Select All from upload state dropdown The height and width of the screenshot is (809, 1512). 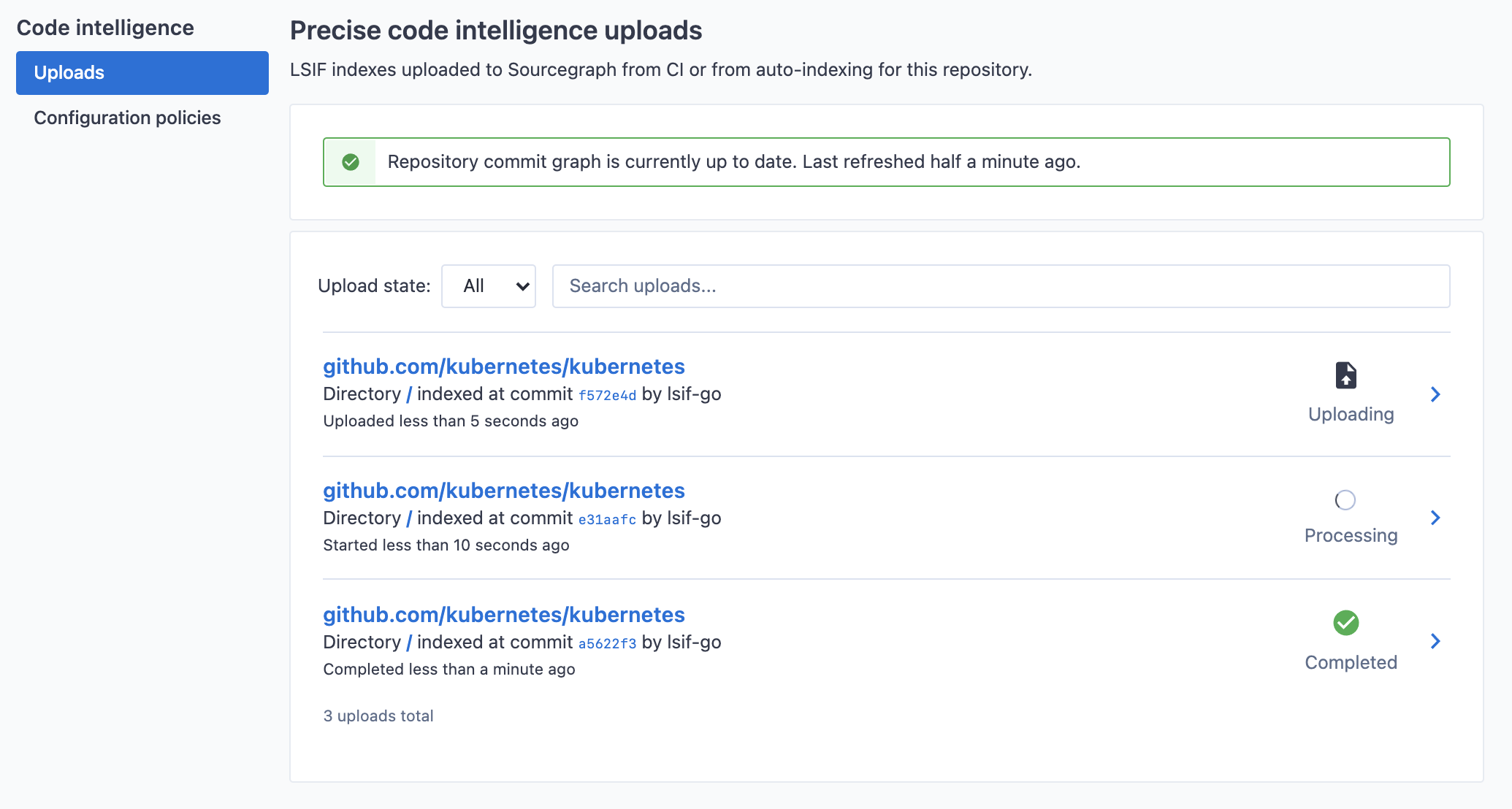click(490, 285)
